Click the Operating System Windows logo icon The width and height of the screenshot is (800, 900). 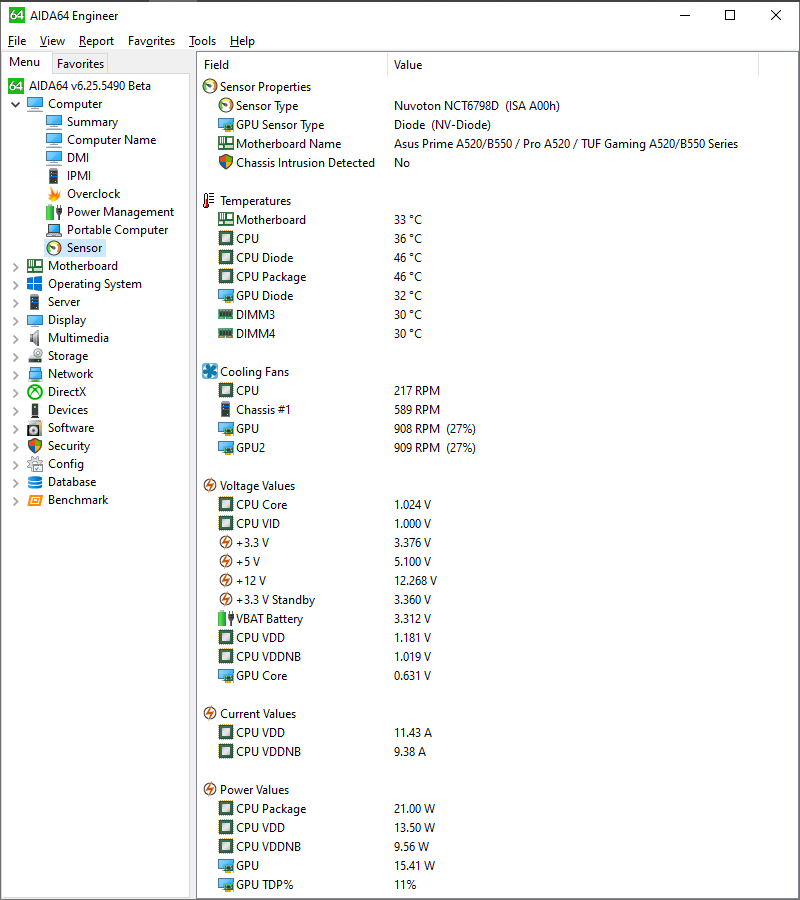[x=35, y=284]
